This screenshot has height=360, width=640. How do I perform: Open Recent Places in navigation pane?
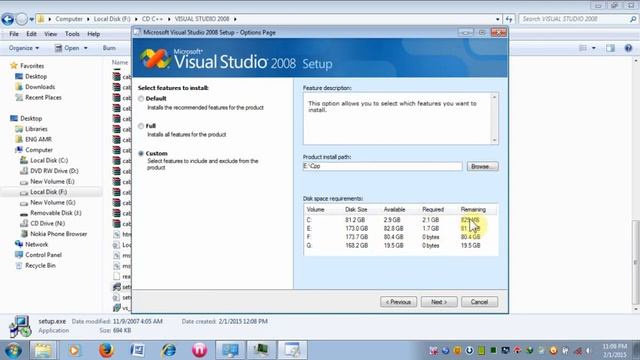pos(43,98)
